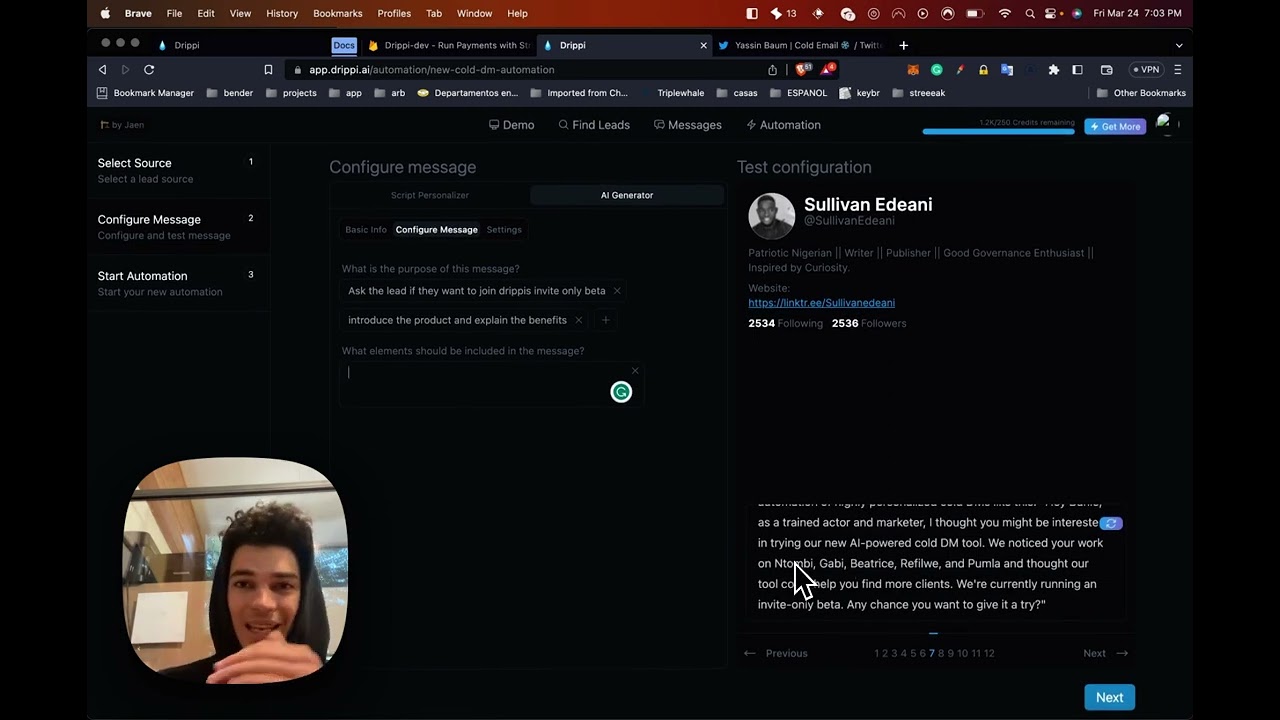
Task: Clear the elements input with X
Action: [634, 371]
